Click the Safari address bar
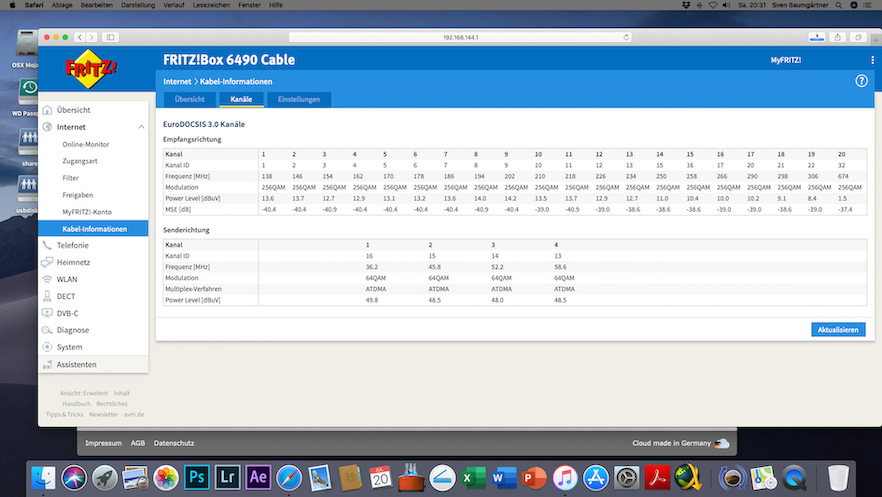Image resolution: width=882 pixels, height=497 pixels. [460, 37]
